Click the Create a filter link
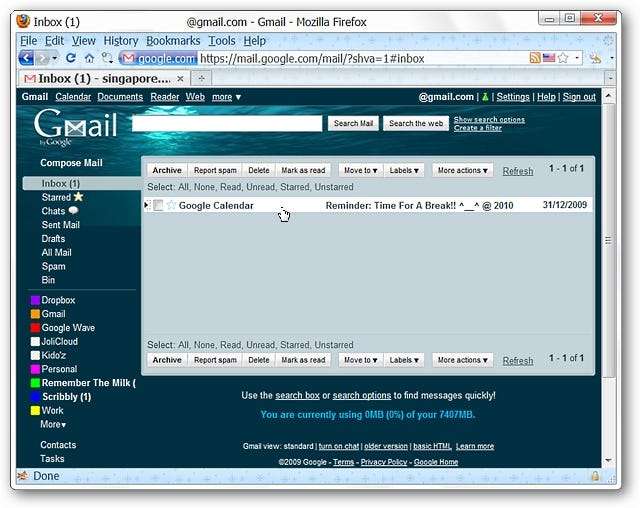640x508 pixels. (478, 128)
